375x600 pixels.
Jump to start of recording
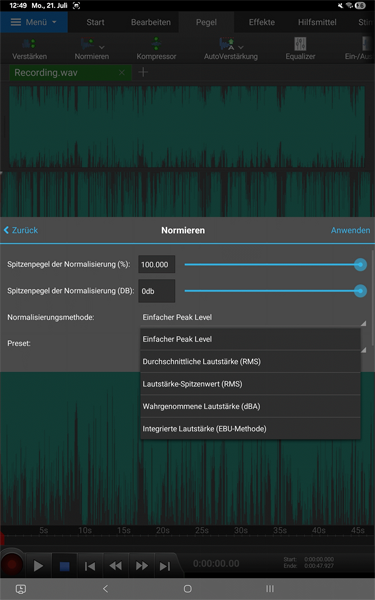coord(90,566)
